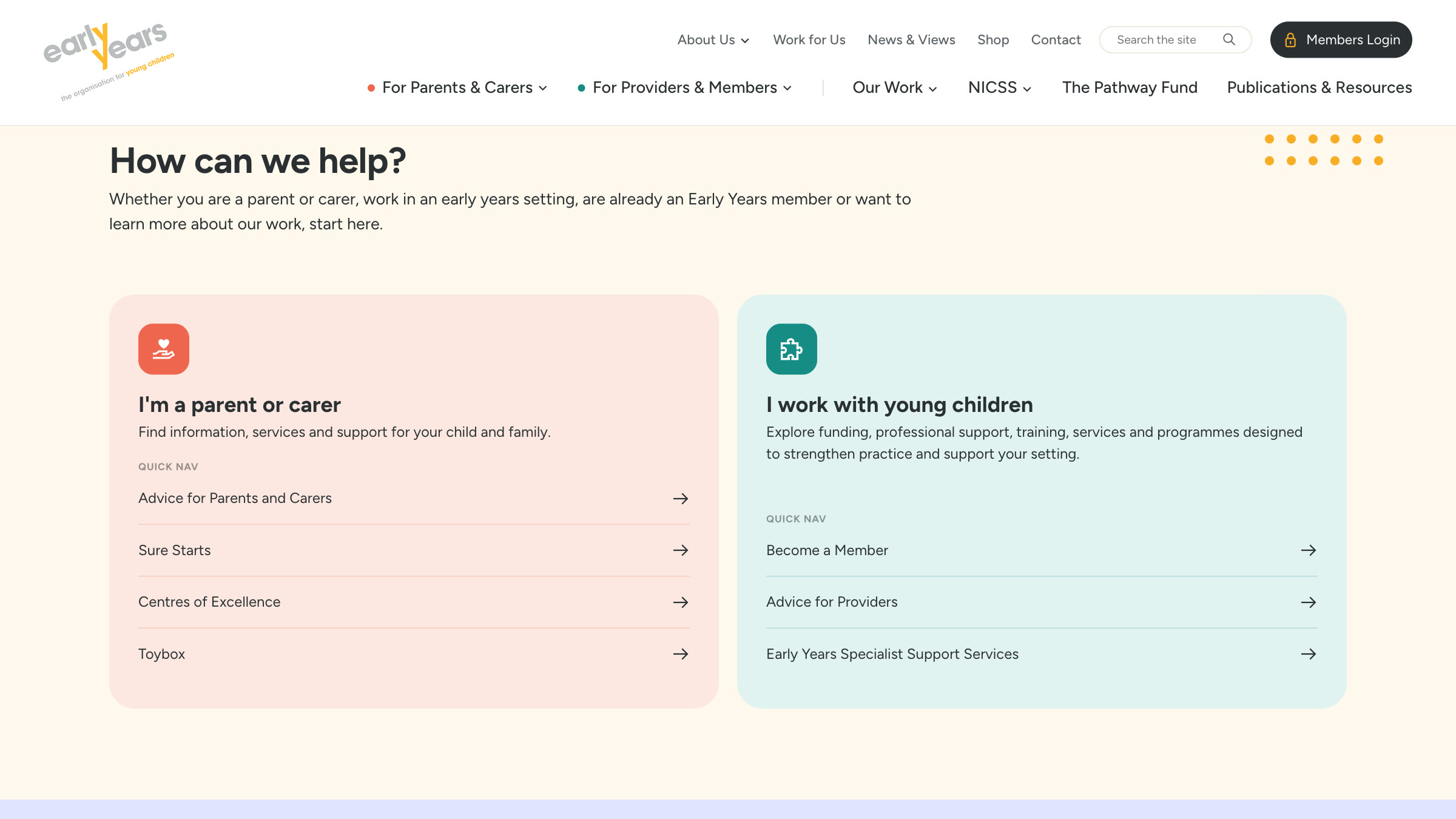Open The Pathway Fund page
The image size is (1456, 819).
coord(1130,88)
